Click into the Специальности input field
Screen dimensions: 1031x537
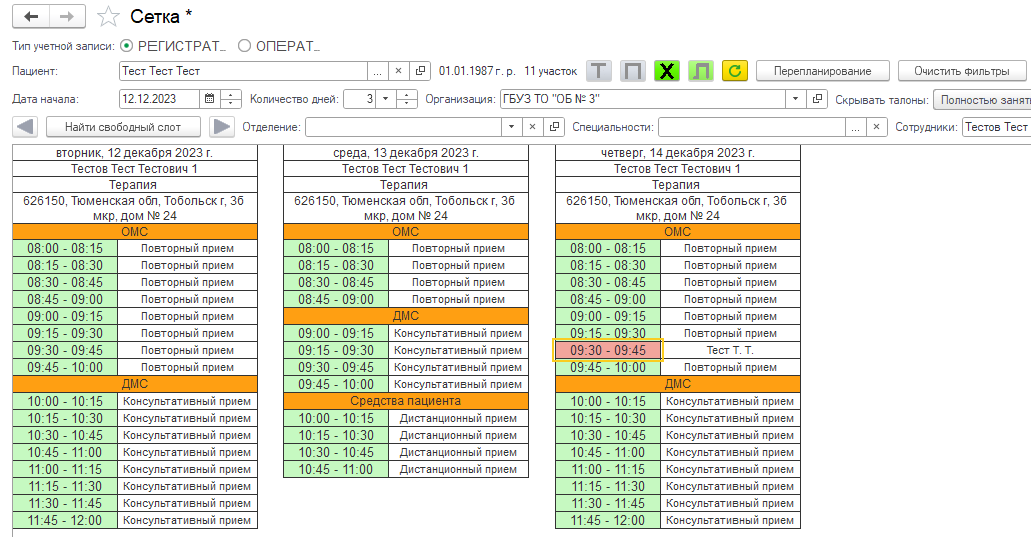pos(750,127)
